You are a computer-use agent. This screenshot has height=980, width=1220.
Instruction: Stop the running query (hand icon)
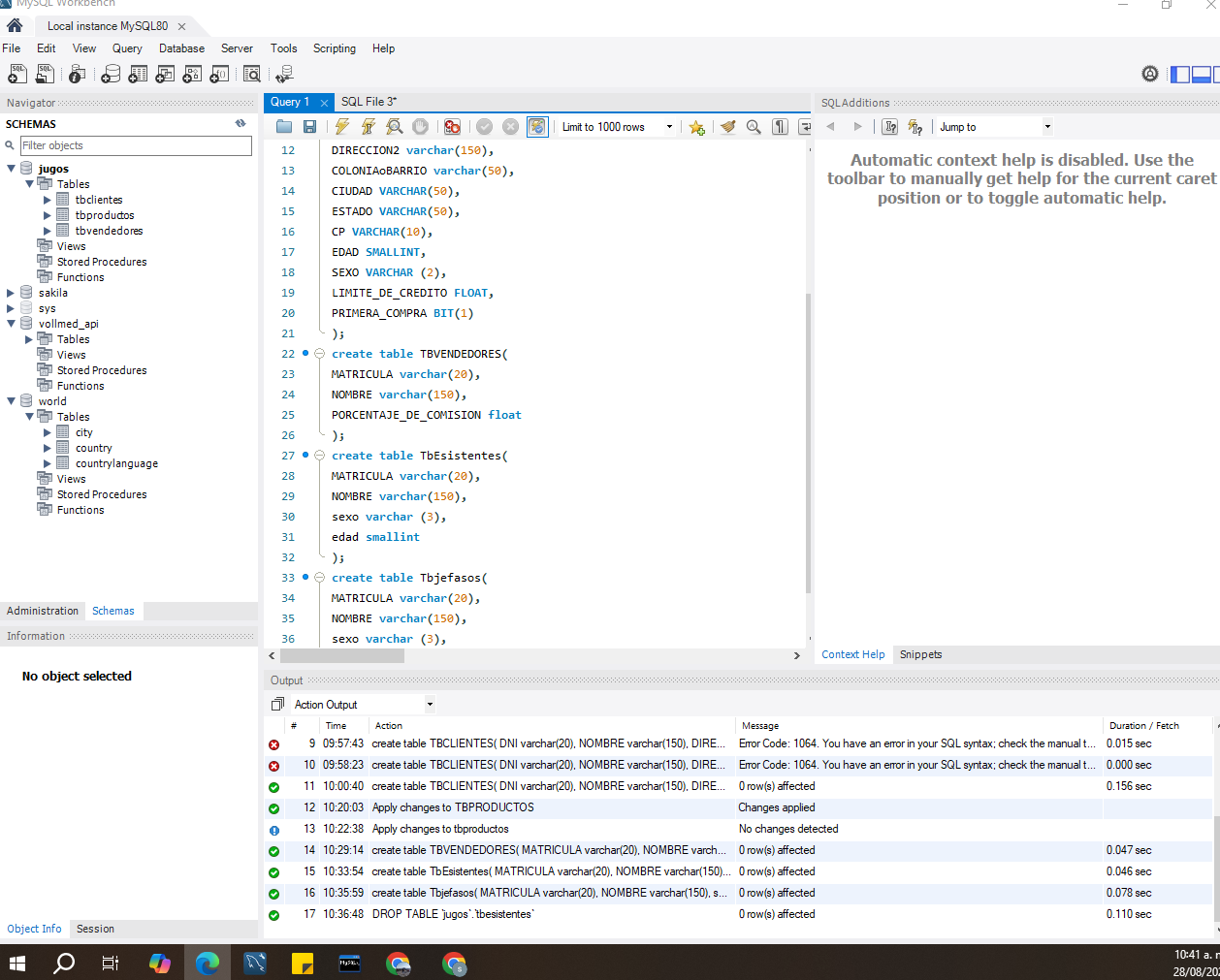[420, 127]
